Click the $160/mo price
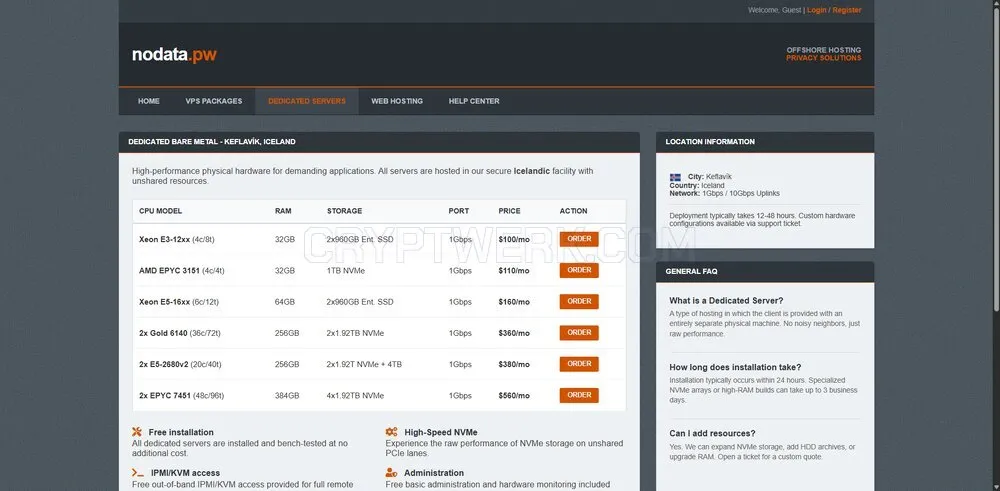The height and width of the screenshot is (491, 1000). tap(514, 302)
